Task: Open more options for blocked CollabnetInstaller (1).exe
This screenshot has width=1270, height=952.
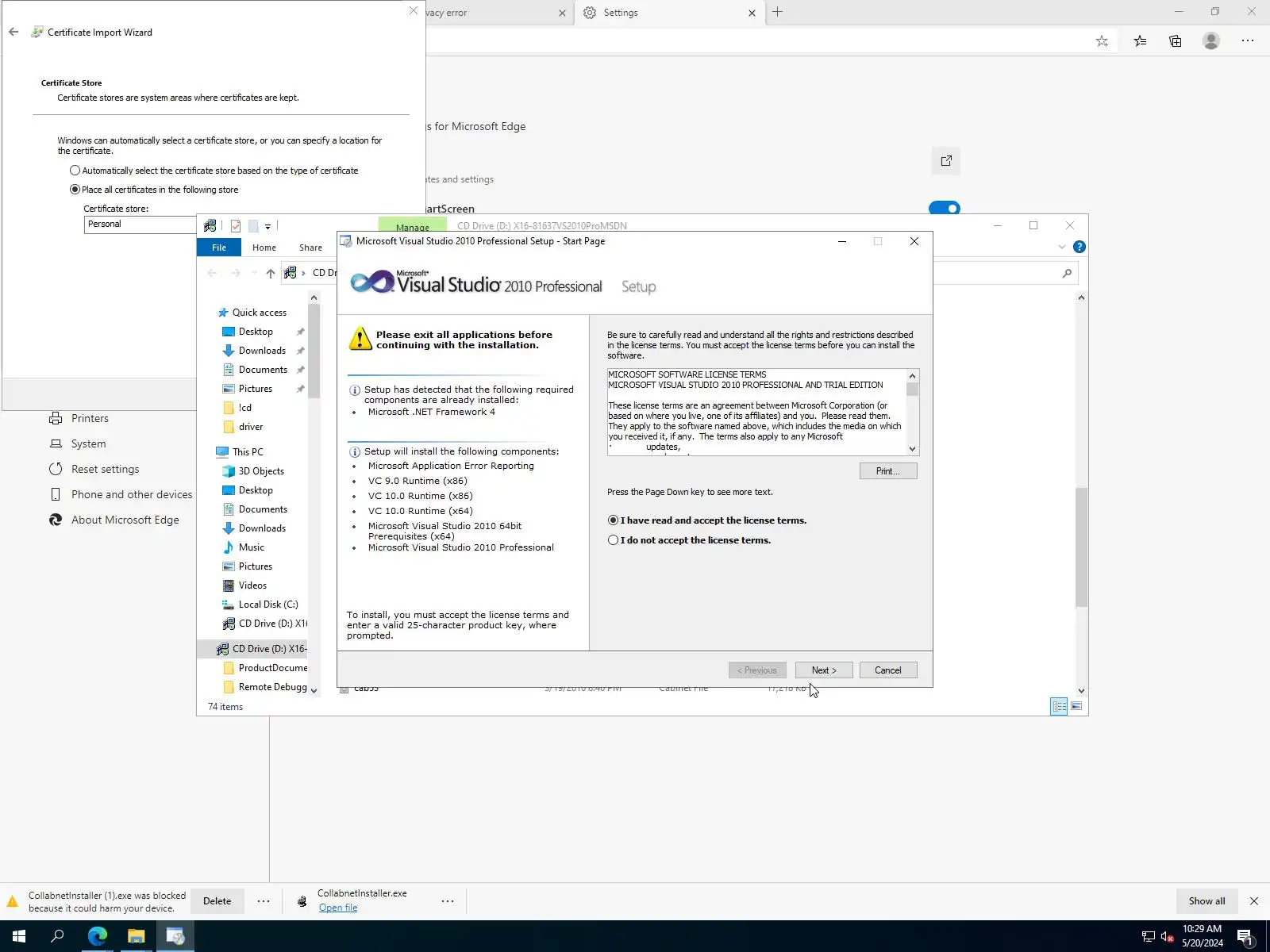Action: [264, 901]
